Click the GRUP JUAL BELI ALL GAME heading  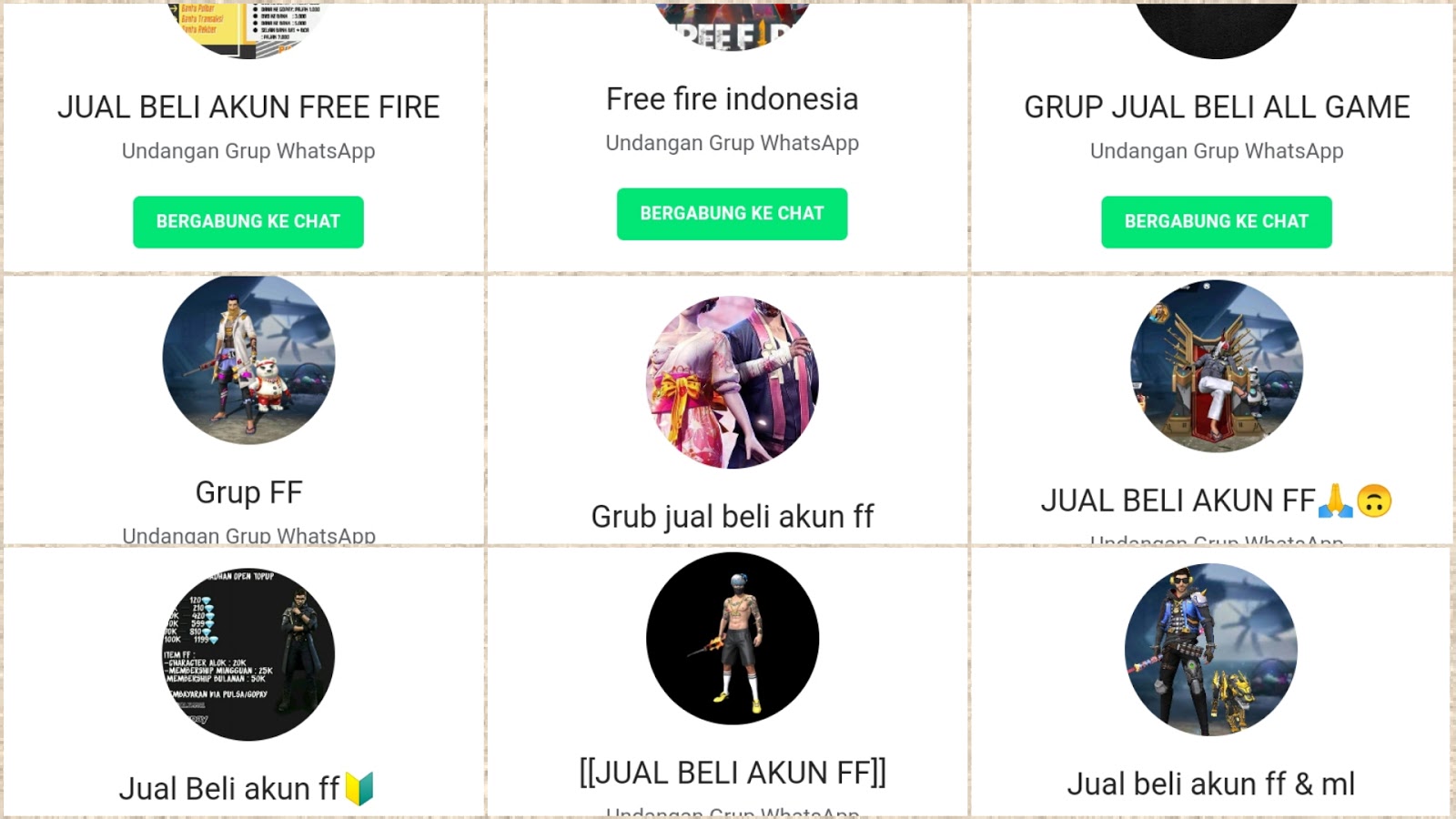(x=1217, y=107)
